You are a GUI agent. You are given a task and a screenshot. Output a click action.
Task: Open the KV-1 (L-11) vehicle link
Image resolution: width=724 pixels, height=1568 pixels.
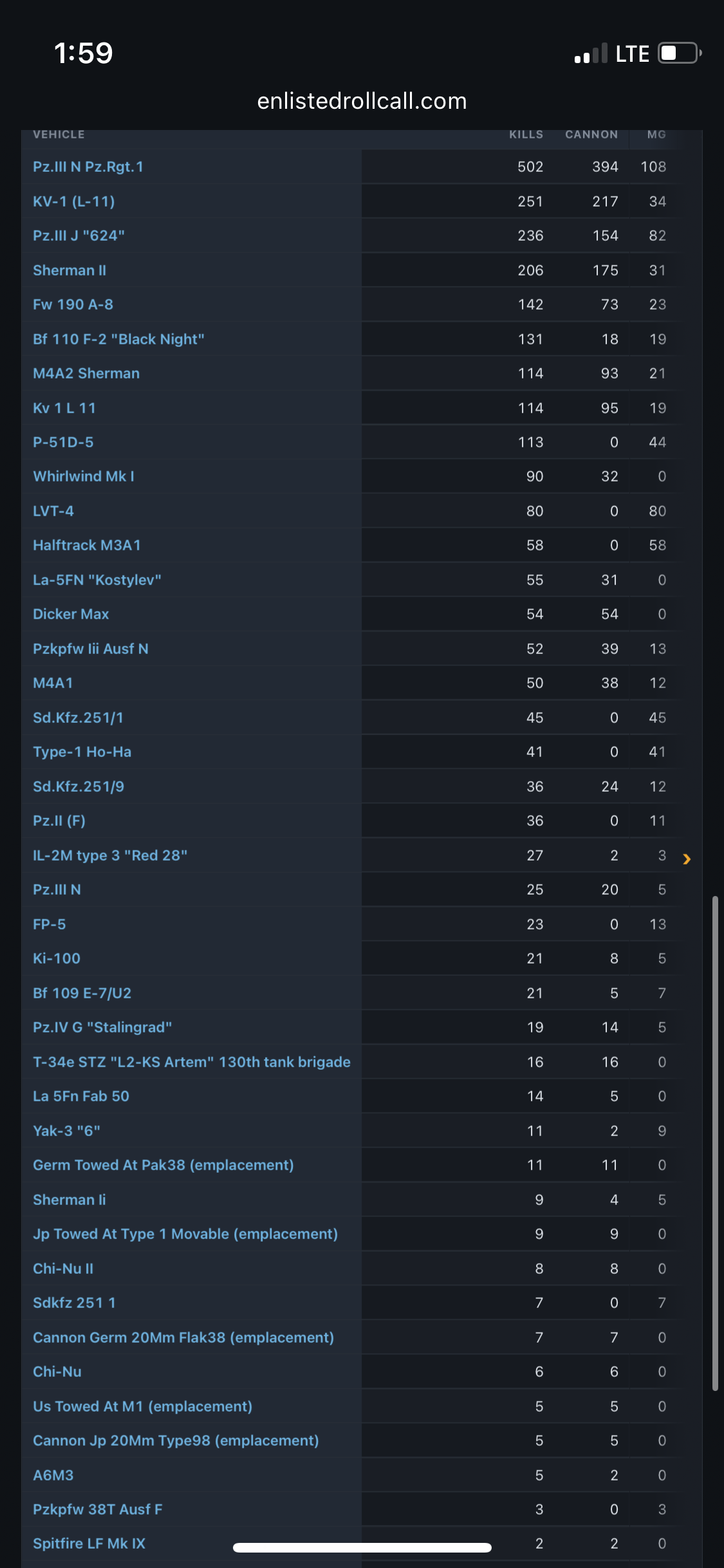[74, 201]
